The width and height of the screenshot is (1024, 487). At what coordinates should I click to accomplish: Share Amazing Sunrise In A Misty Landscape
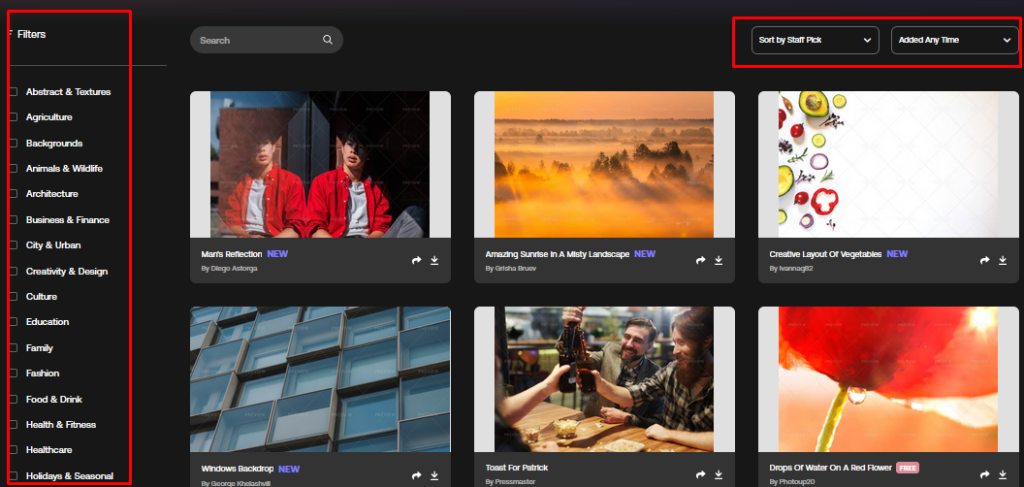coord(701,260)
